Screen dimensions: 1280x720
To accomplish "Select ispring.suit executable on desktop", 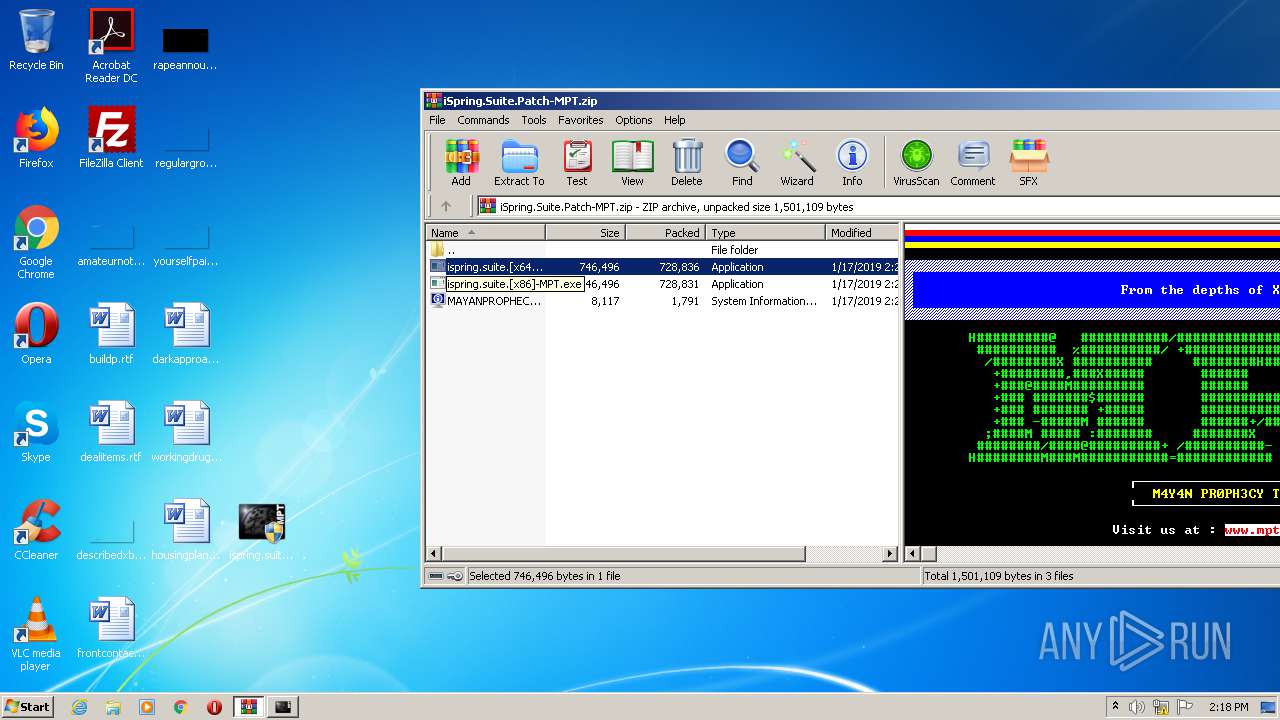I will (x=261, y=530).
